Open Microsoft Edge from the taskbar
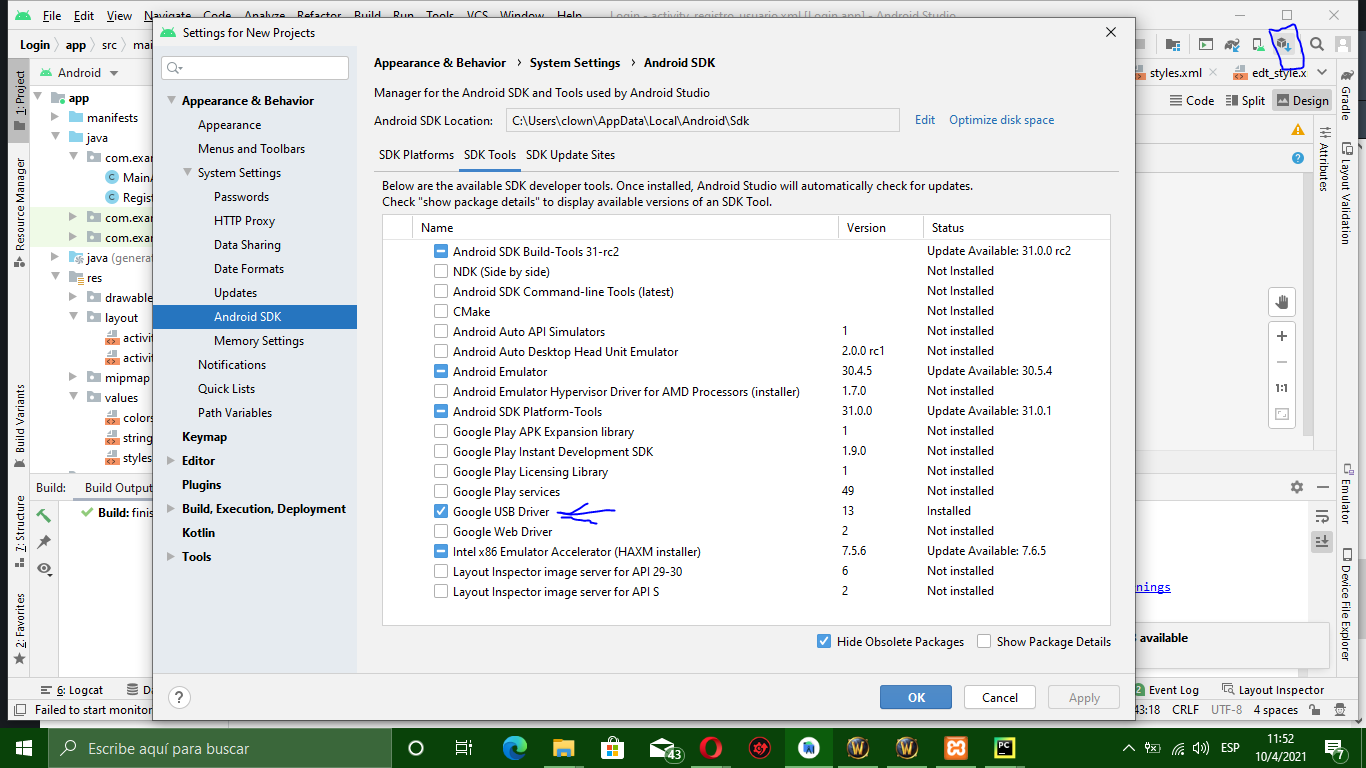The image size is (1366, 768). (x=515, y=748)
